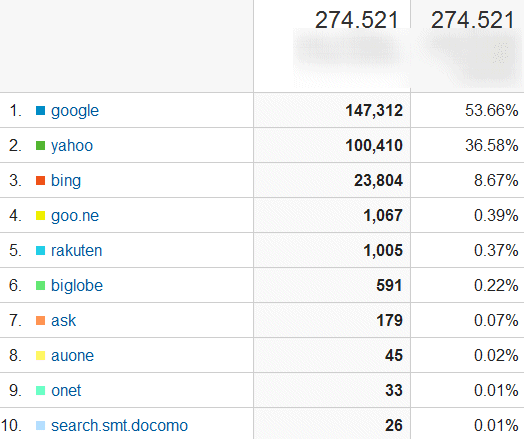524x439 pixels.
Task: Click the blue color swatch beside google
Action: coord(40,111)
